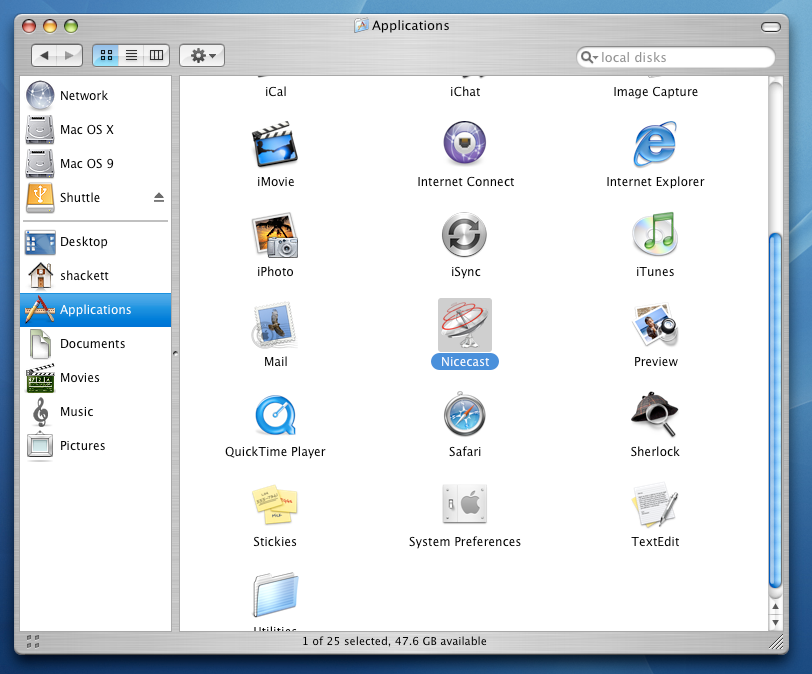The height and width of the screenshot is (674, 812).
Task: Open System Preferences icon
Action: [465, 504]
